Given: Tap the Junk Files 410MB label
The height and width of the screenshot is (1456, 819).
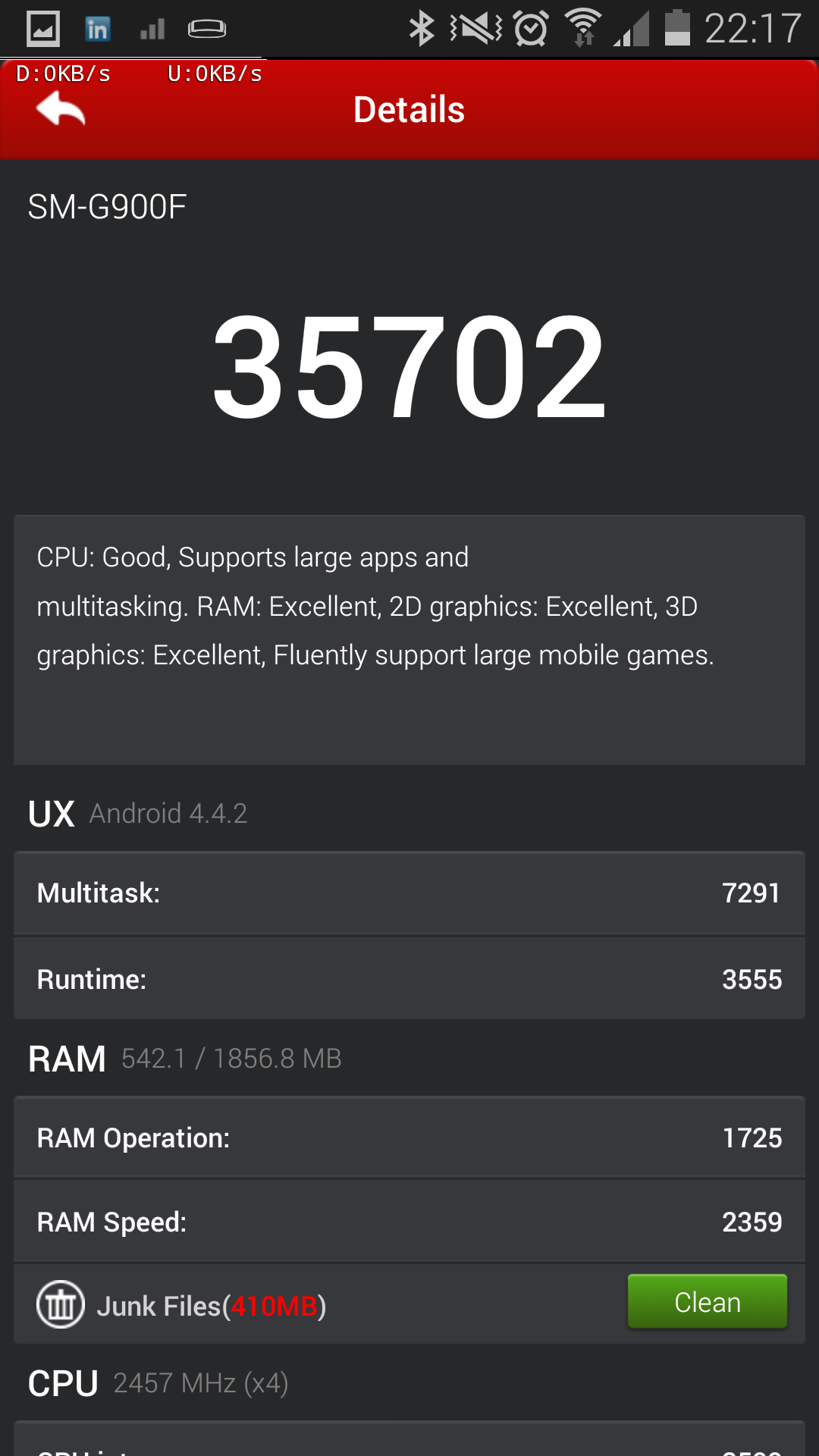Looking at the screenshot, I should coord(211,1306).
